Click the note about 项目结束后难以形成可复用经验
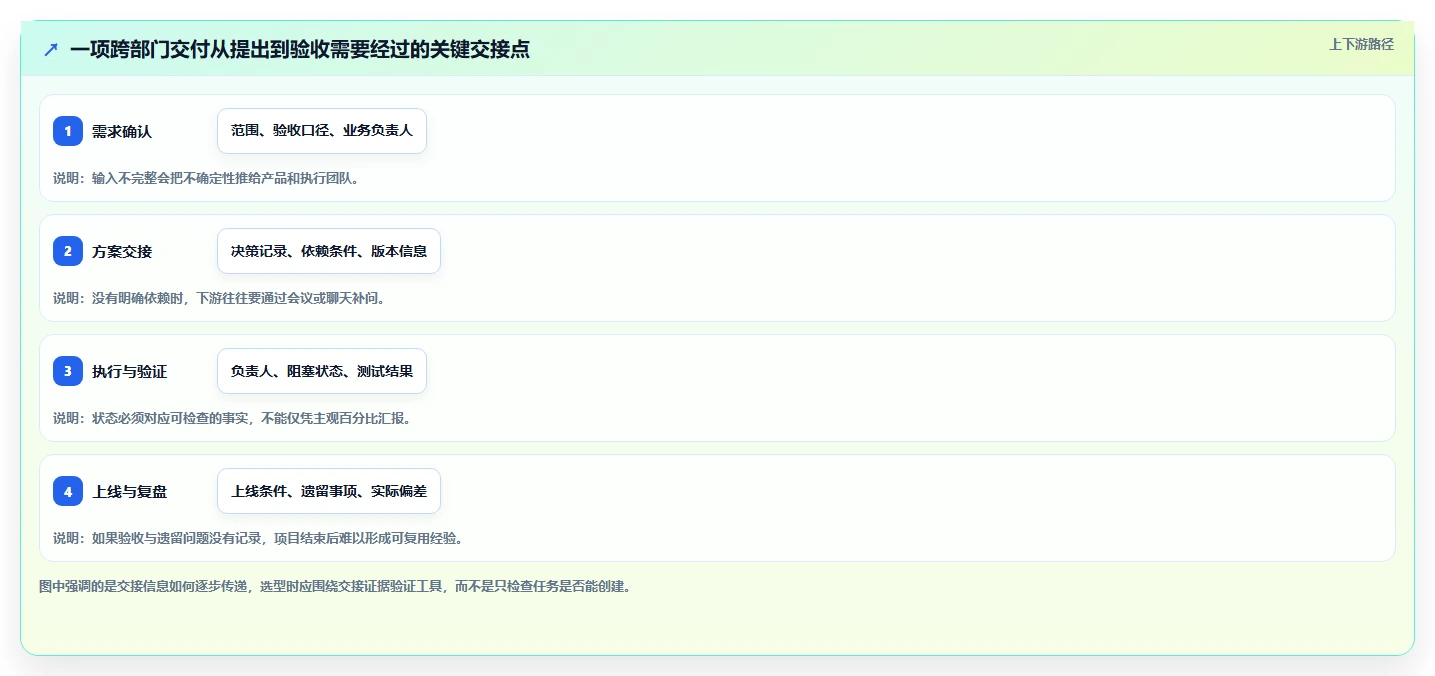The height and width of the screenshot is (676, 1435). pyautogui.click(x=258, y=538)
